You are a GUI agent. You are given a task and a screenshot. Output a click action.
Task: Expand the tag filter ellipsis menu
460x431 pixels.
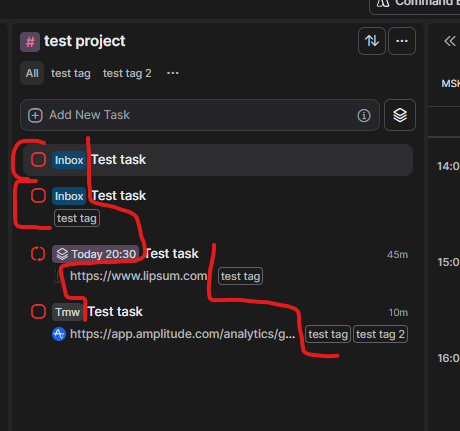click(x=173, y=73)
